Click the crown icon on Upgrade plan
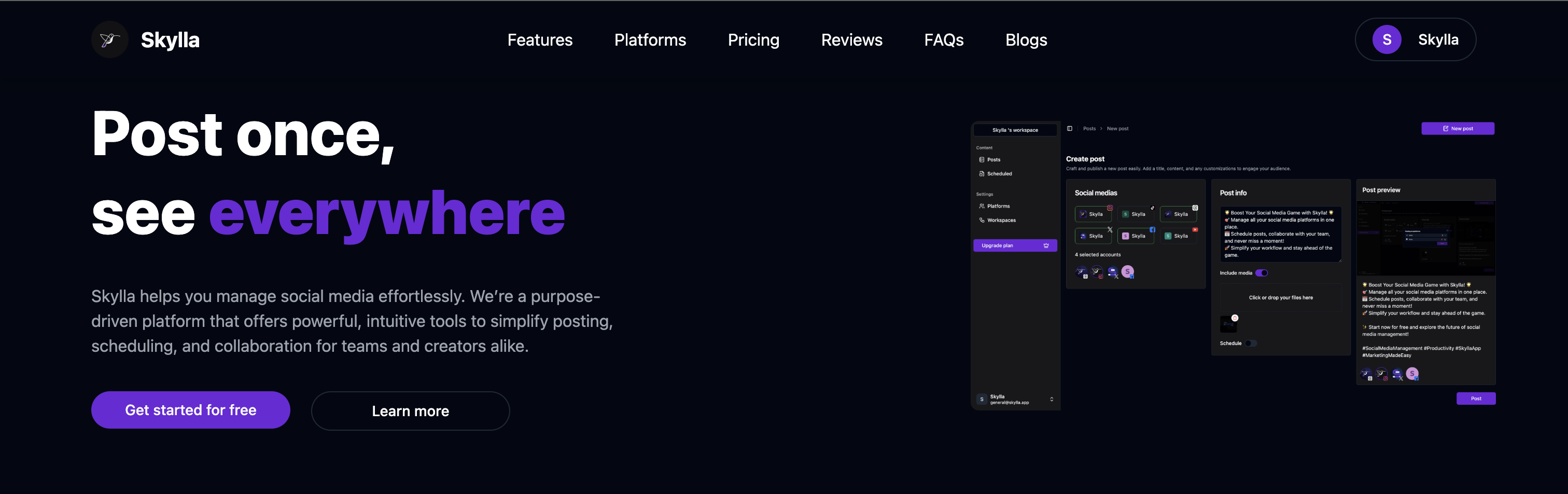The image size is (1568, 494). point(1046,245)
